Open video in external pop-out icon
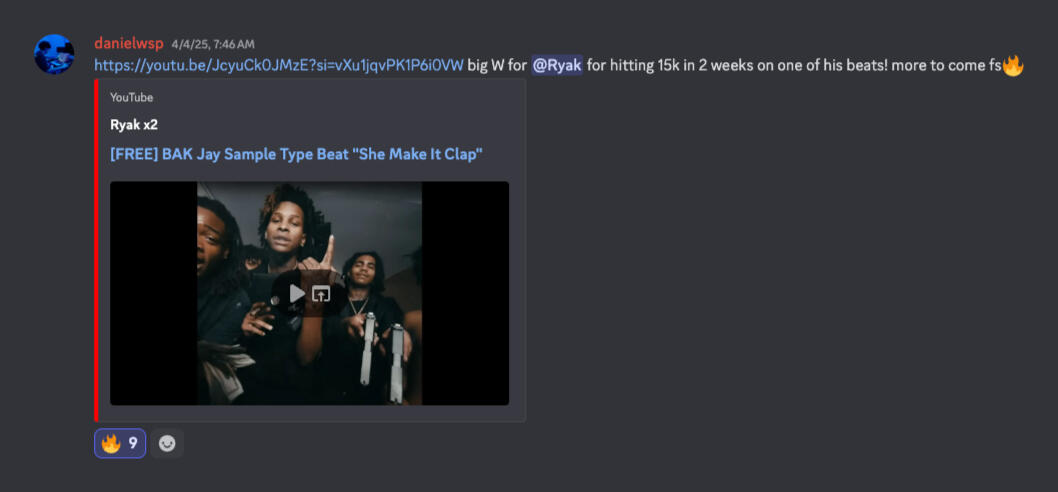This screenshot has height=492, width=1058. tap(321, 294)
